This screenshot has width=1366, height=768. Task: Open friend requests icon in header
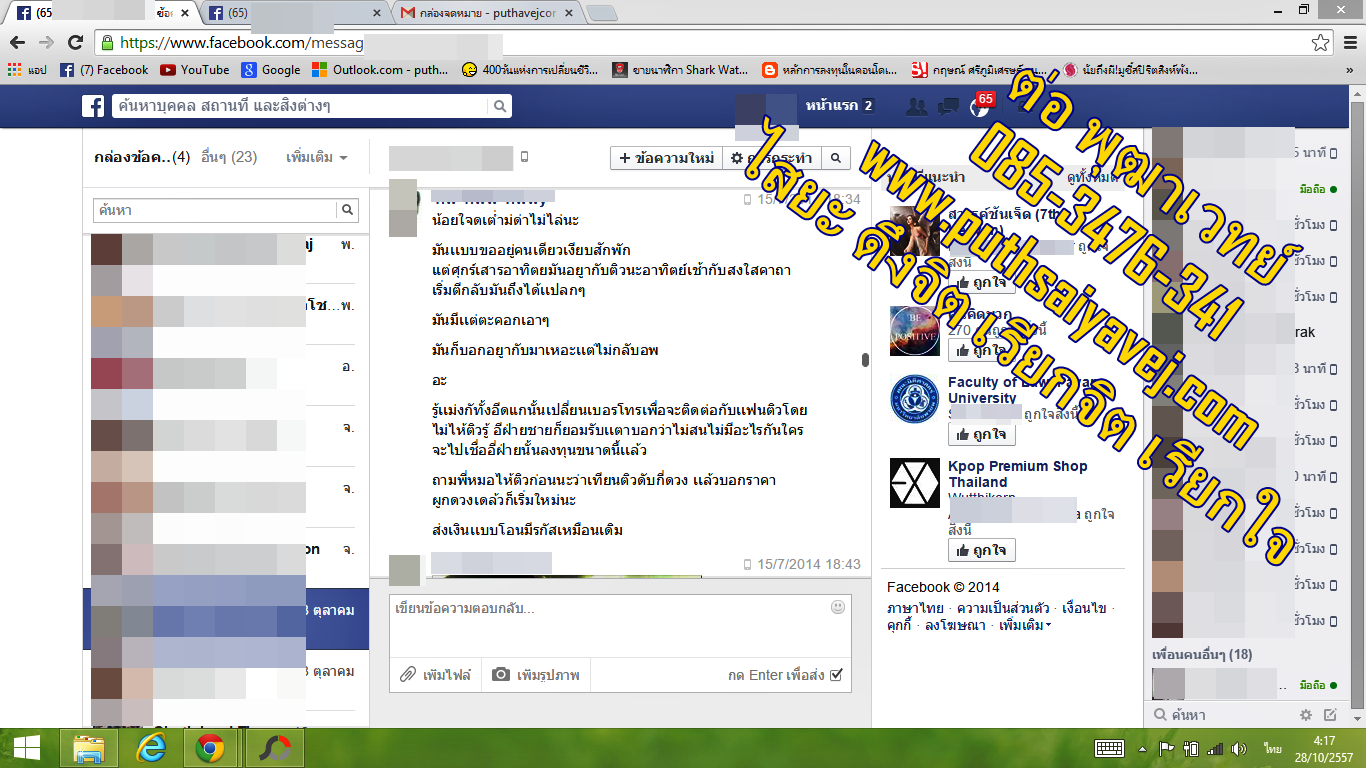(x=915, y=106)
